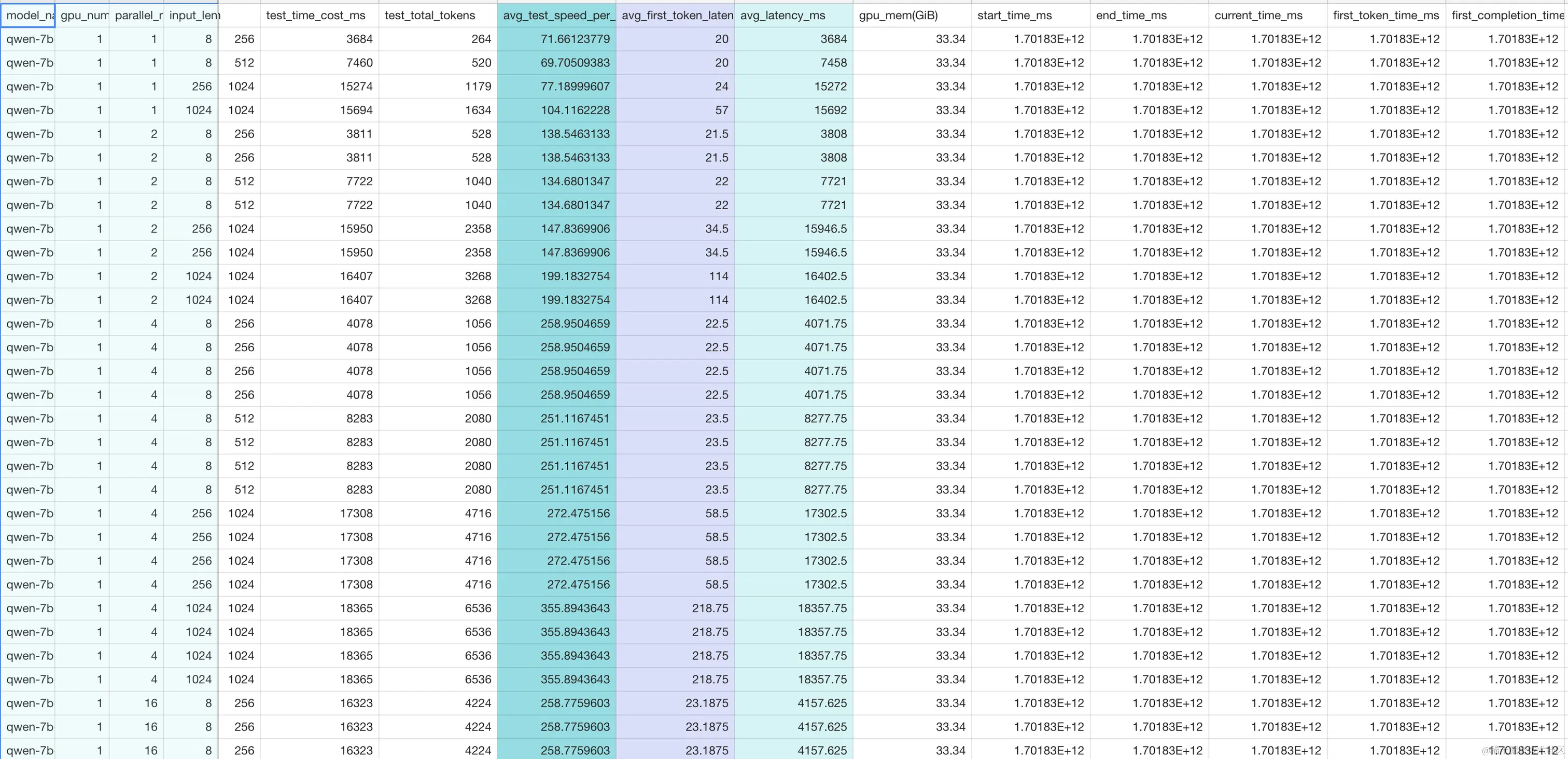Click the parallel_num column header

click(136, 15)
